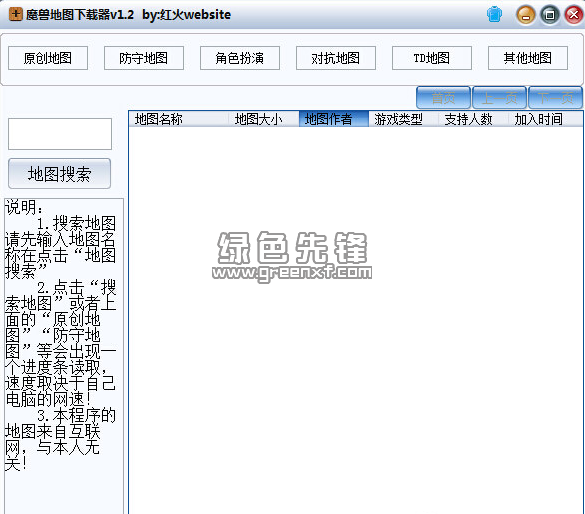Screen dimensions: 585x514
Task: Go to 下一页 next page
Action: pos(555,98)
